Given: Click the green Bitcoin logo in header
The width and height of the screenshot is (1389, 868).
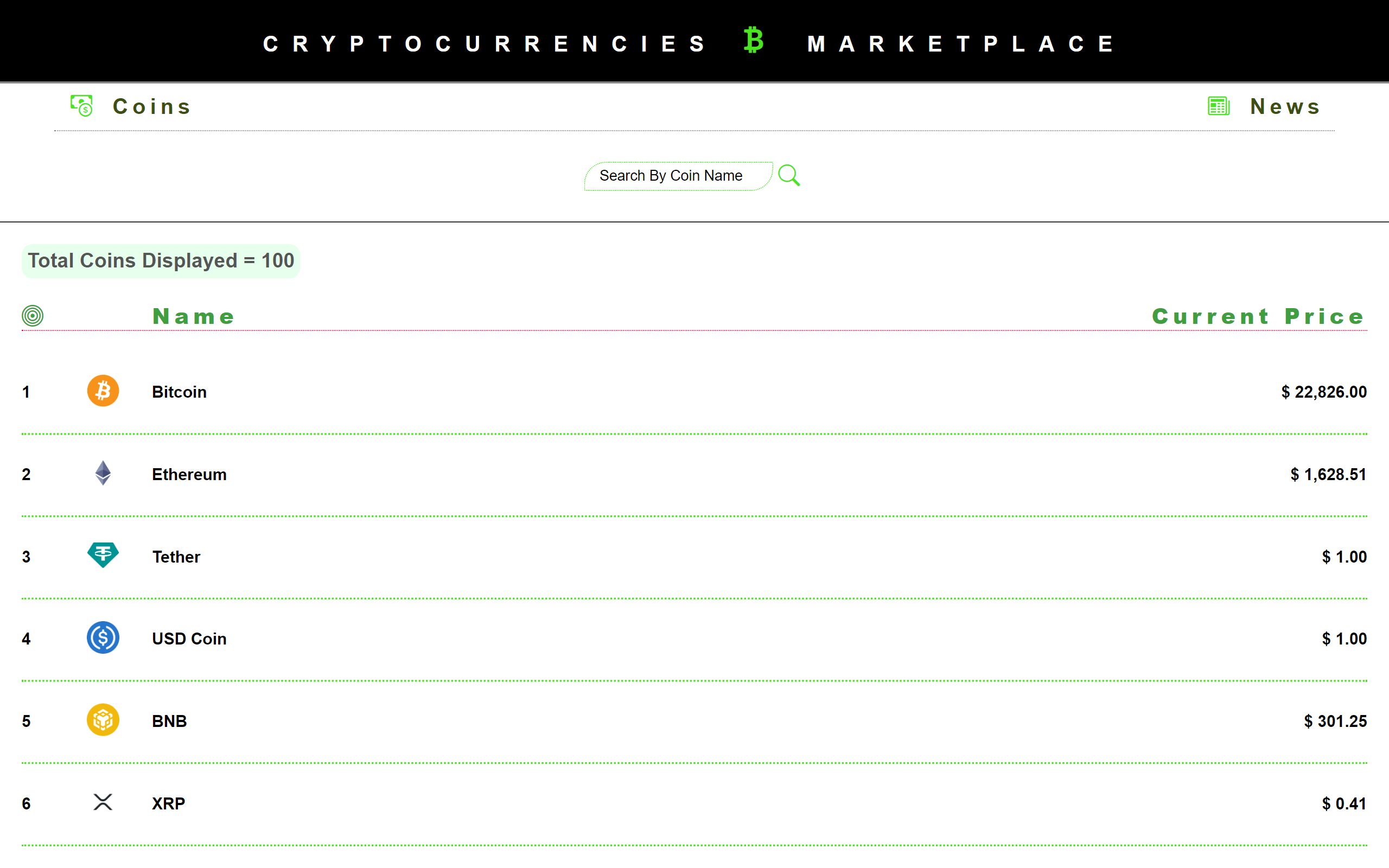Looking at the screenshot, I should 754,41.
